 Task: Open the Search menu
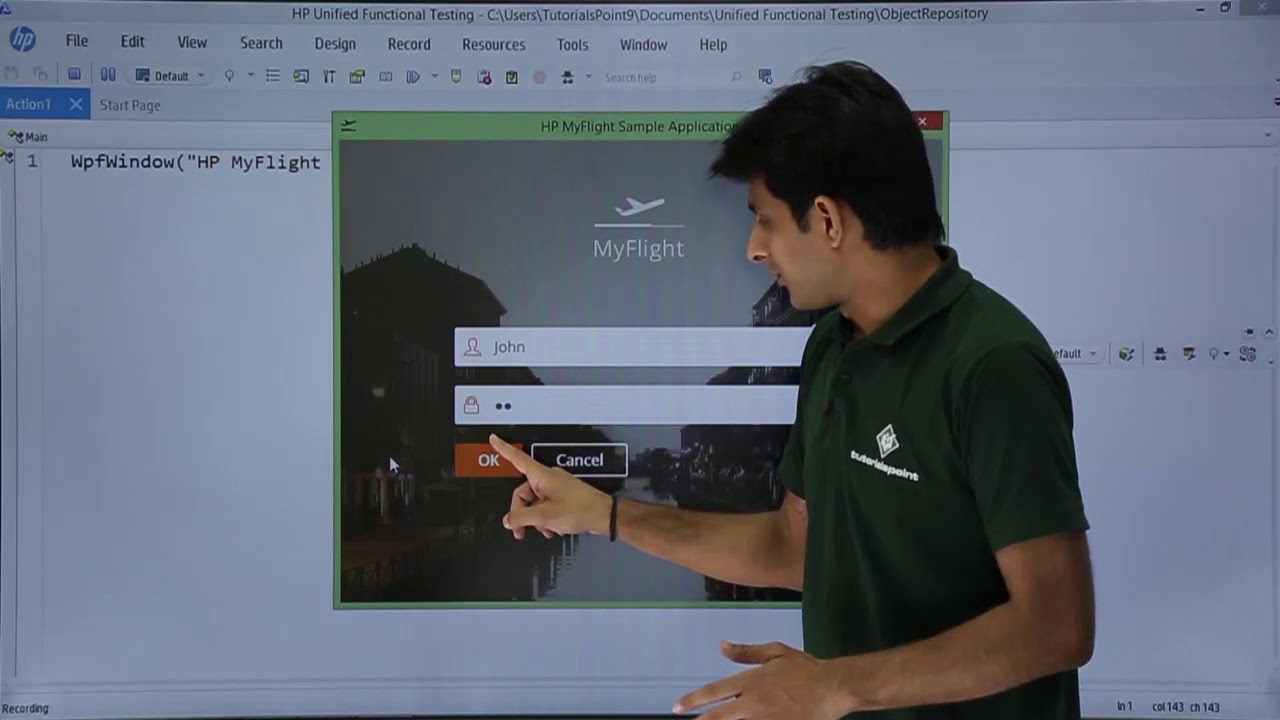click(x=261, y=43)
